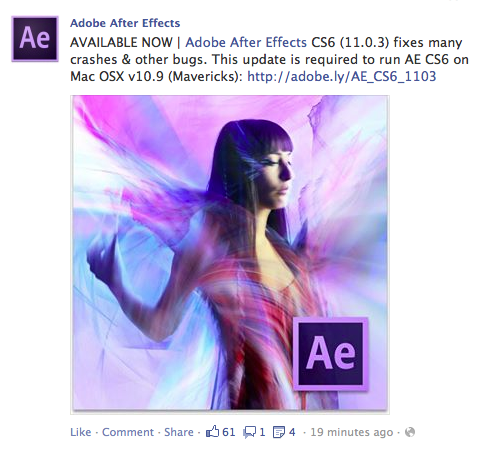This screenshot has width=495, height=459.
Task: Share the After Effects update post
Action: click(179, 432)
